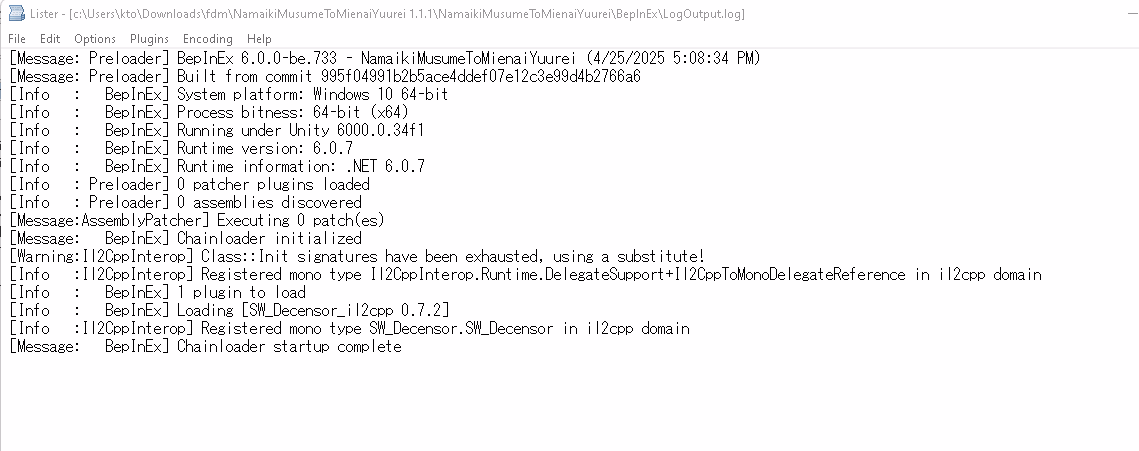Viewport: 1139px width, 451px height.
Task: Click the 'Runtime information: .NET 6.0.7' line
Action: tap(217, 166)
